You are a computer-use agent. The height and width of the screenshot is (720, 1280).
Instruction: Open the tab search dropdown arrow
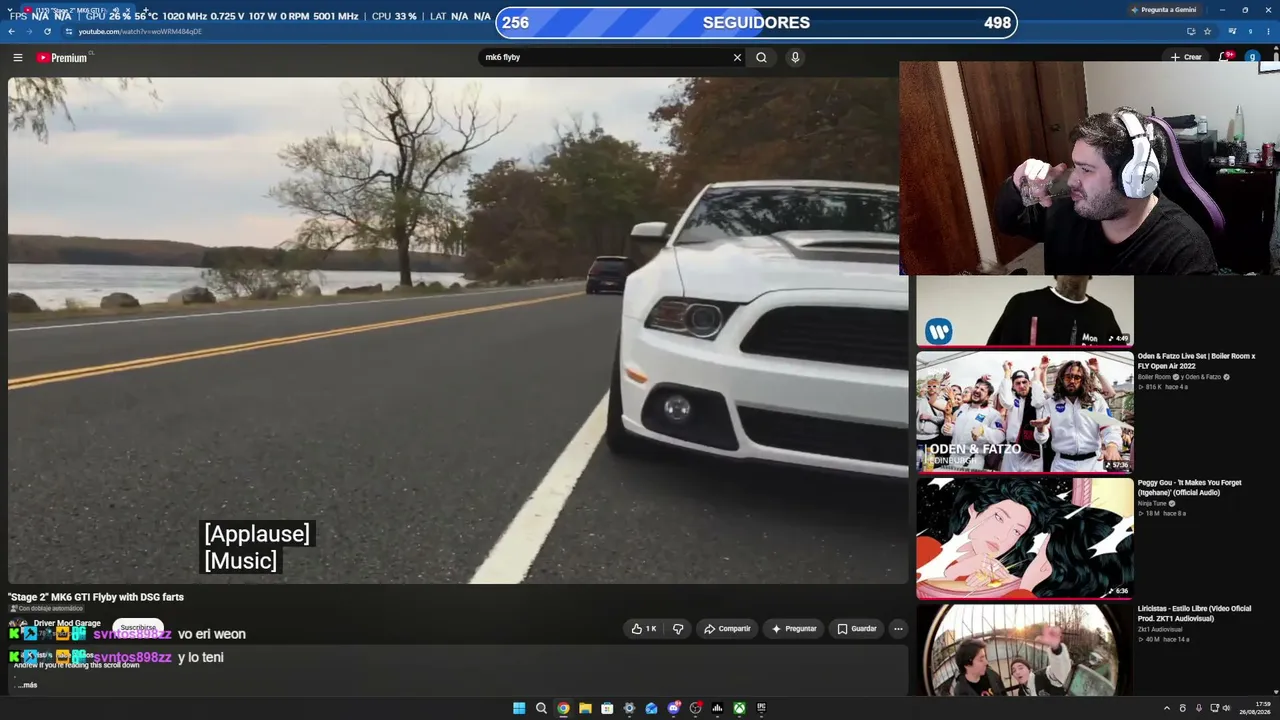coord(11,10)
